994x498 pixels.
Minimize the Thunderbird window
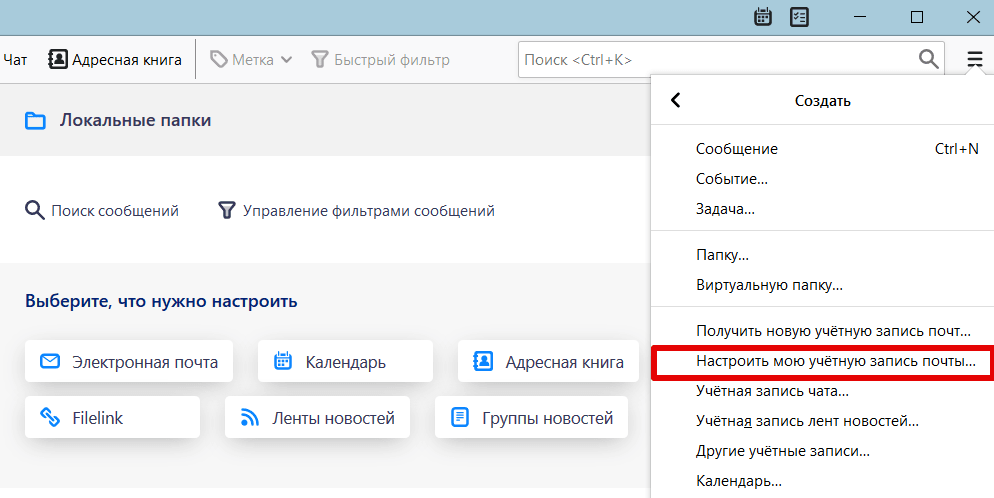pos(859,17)
